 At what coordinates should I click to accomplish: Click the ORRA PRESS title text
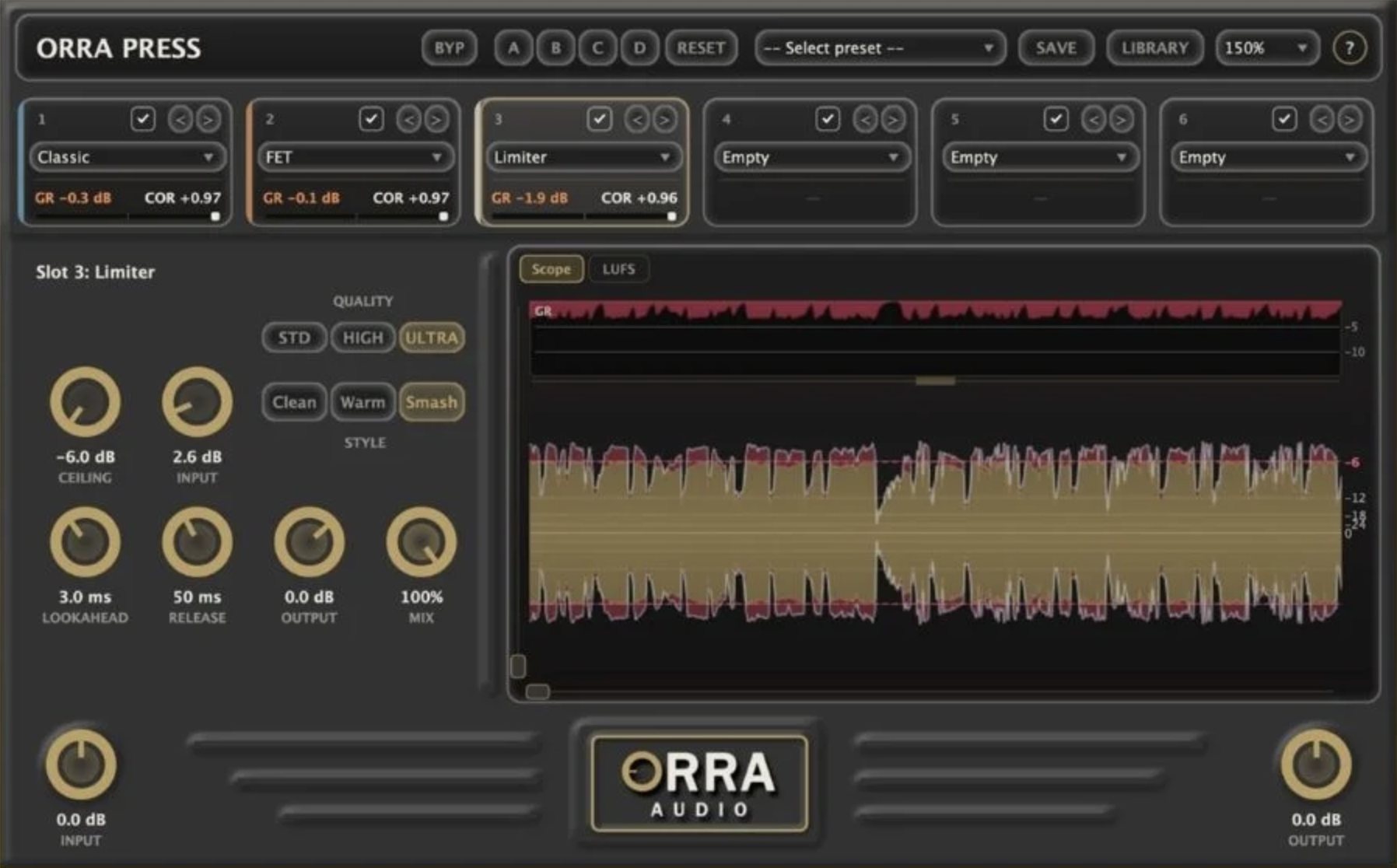118,48
